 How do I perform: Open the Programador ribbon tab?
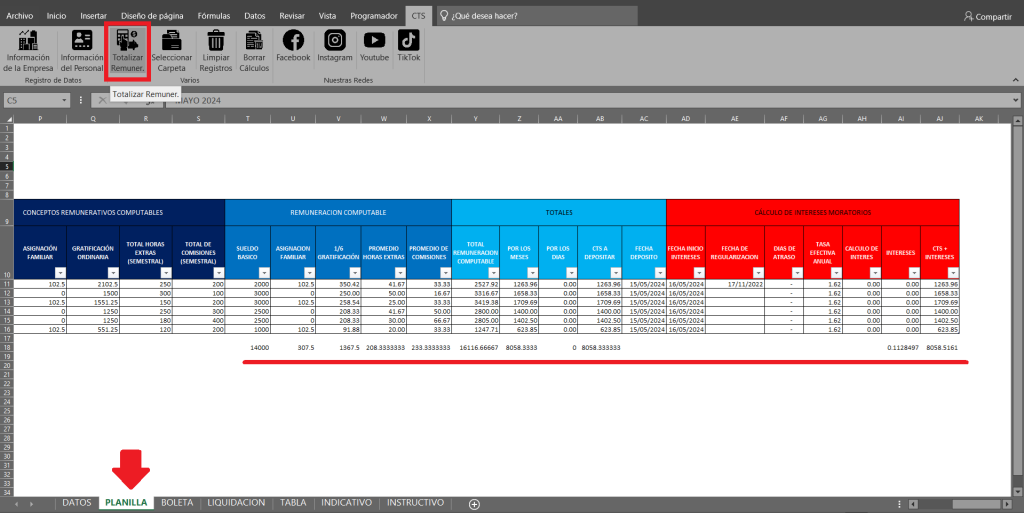374,16
